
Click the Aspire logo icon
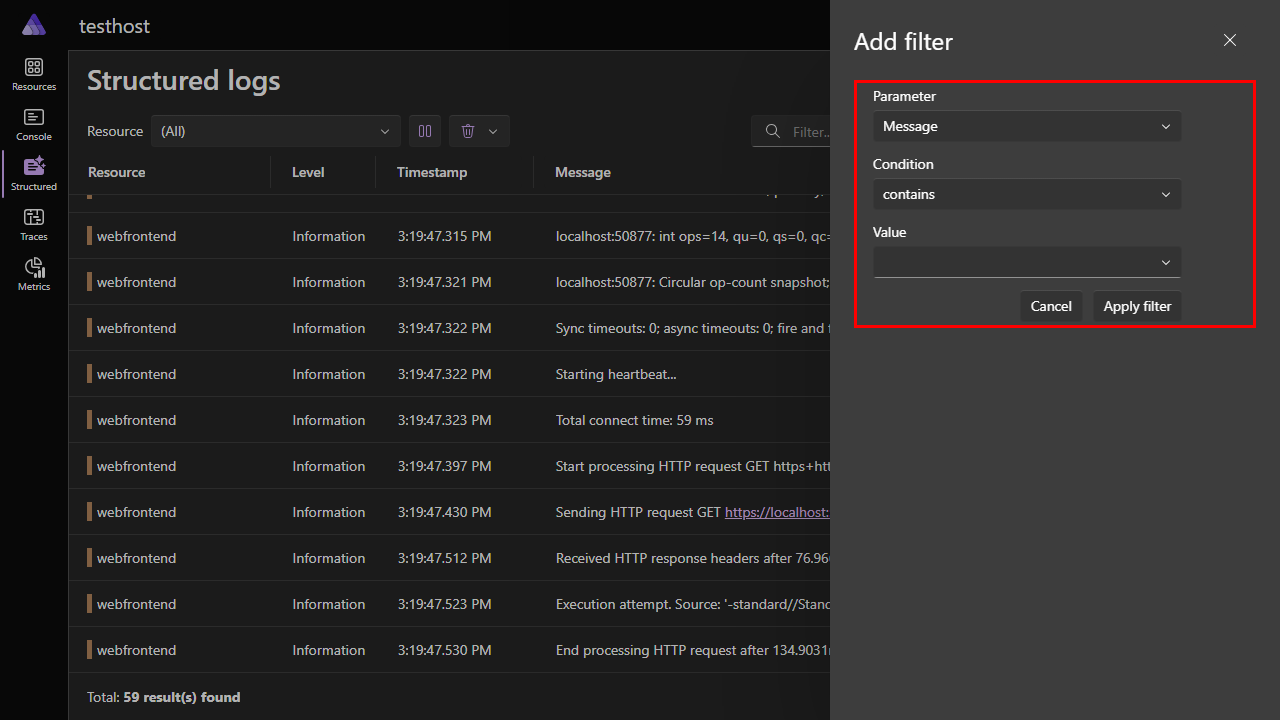coord(34,25)
